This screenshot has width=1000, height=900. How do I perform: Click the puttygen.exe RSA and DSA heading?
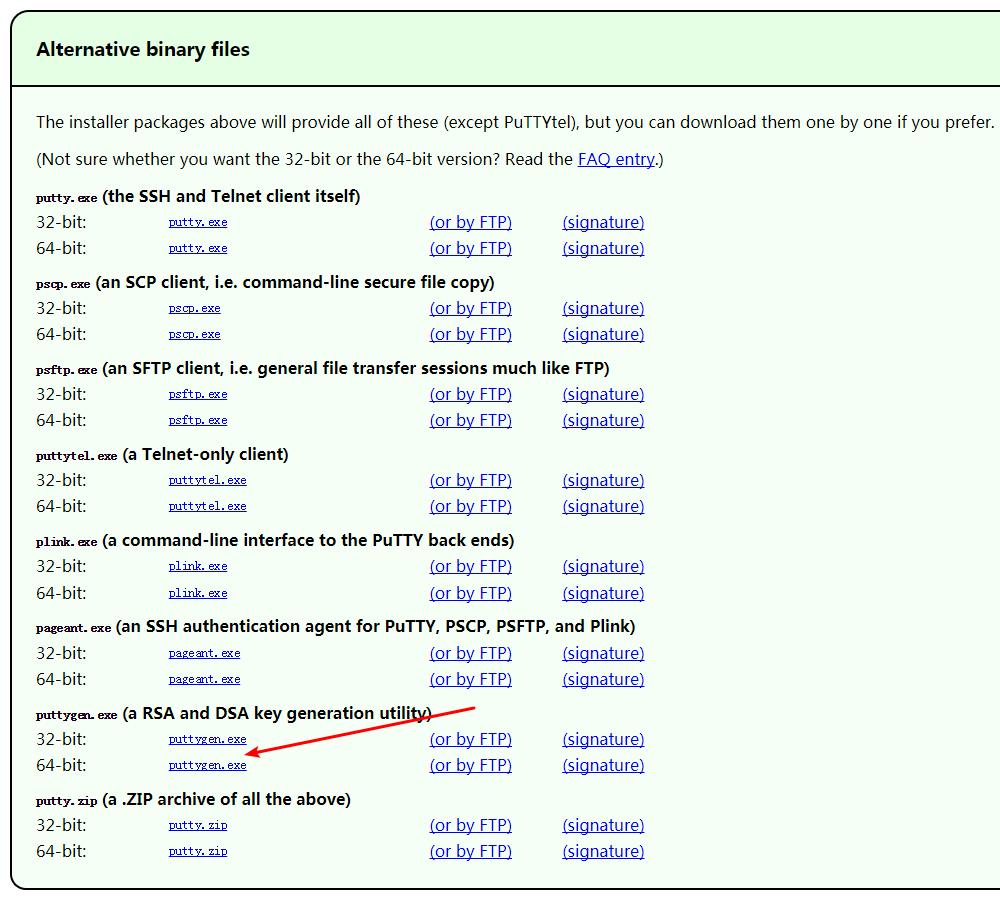[x=233, y=714]
